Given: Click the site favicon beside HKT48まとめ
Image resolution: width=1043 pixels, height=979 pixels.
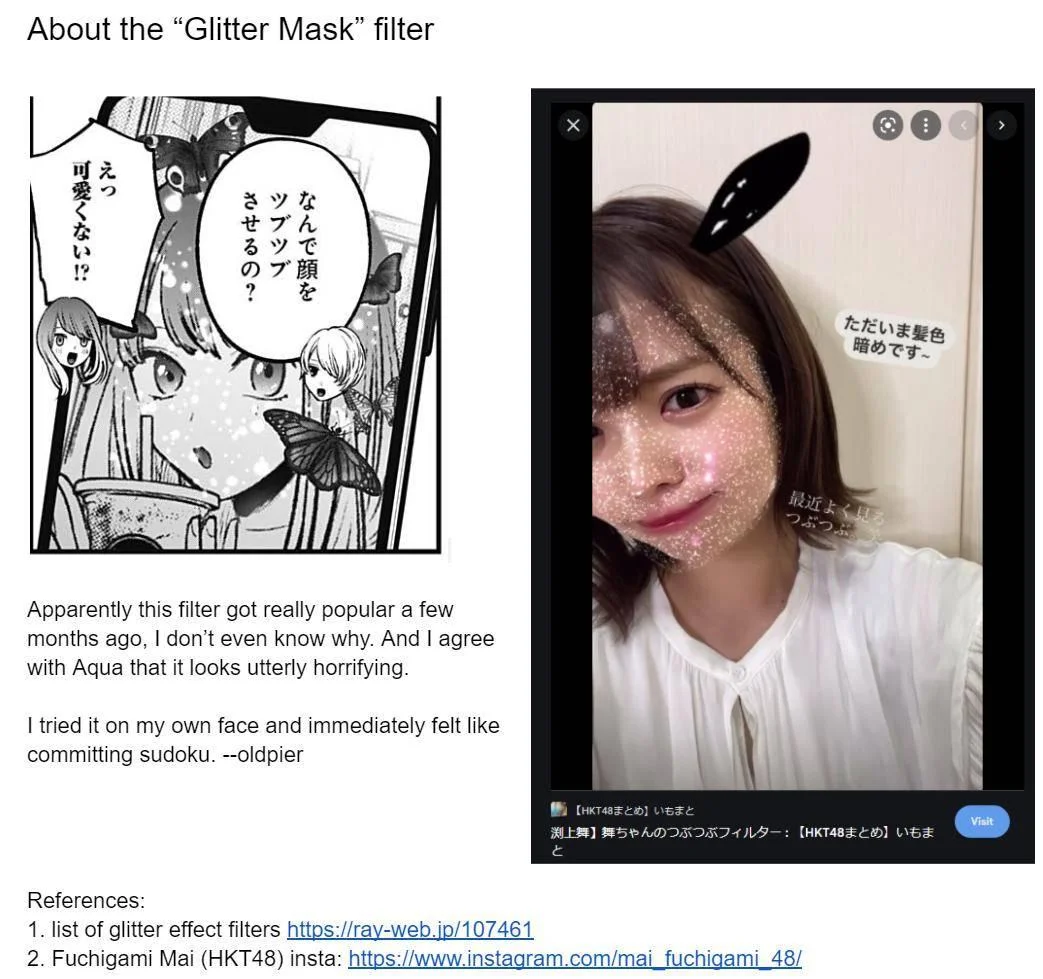Looking at the screenshot, I should pos(558,809).
